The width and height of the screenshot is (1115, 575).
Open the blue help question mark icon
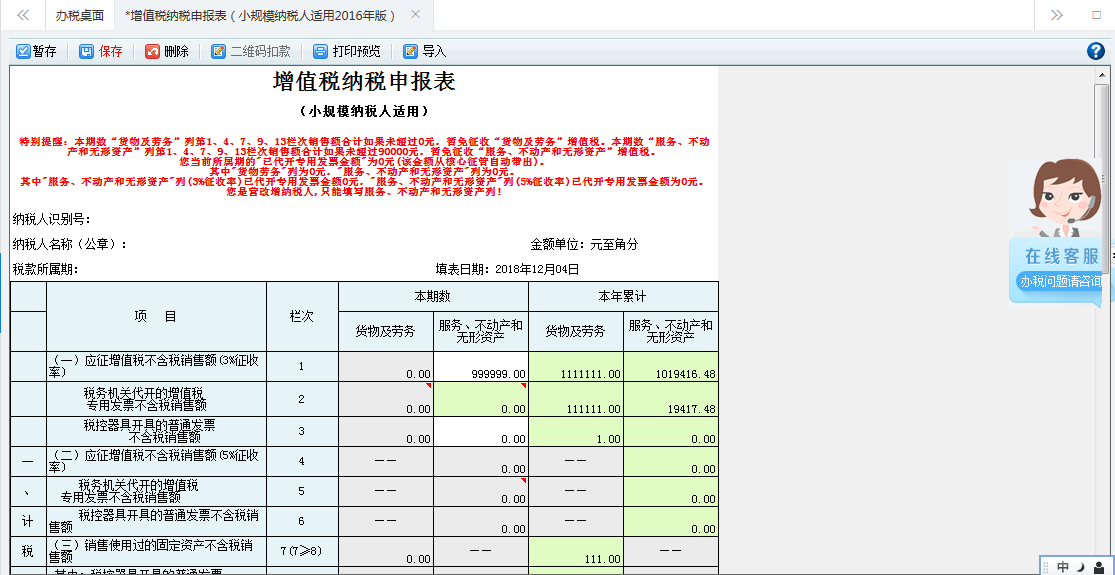tap(1096, 51)
